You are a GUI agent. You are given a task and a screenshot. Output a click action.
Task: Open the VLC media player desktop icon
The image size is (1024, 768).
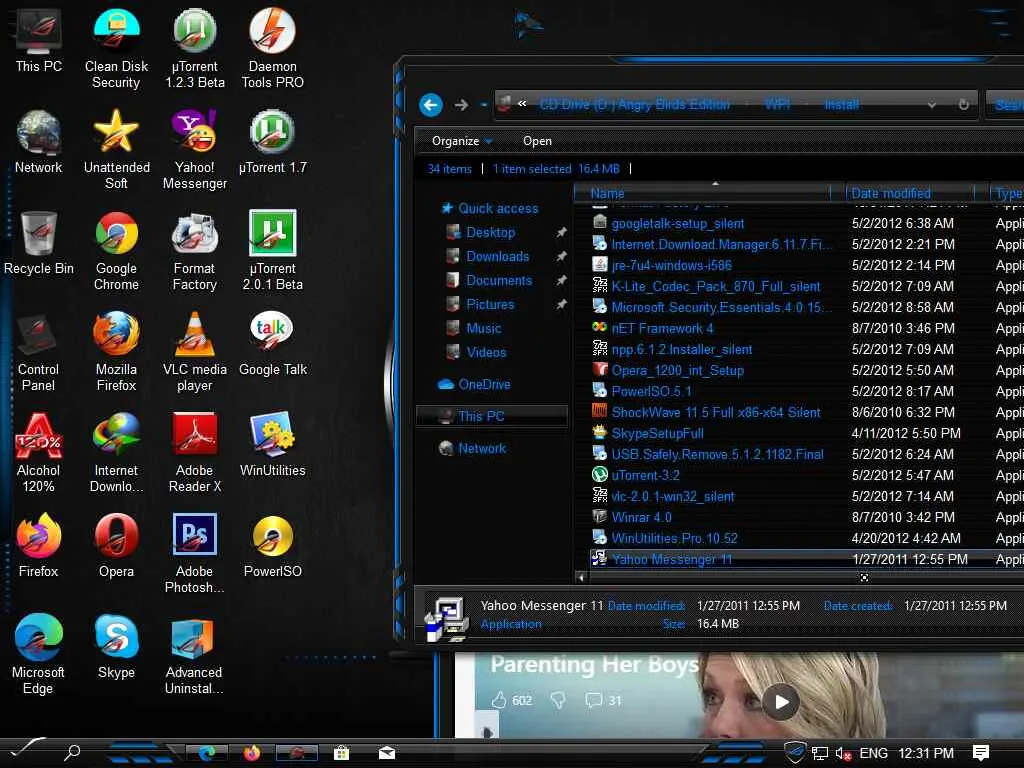click(x=194, y=336)
